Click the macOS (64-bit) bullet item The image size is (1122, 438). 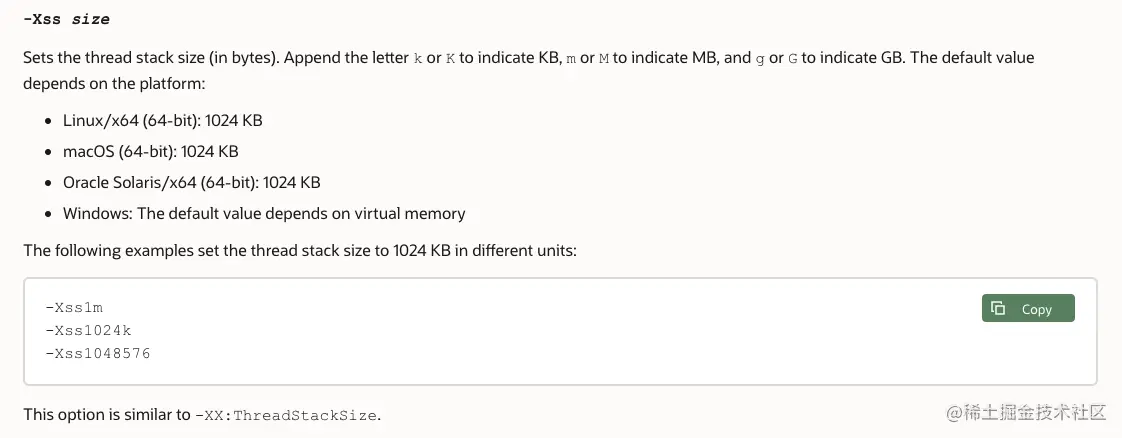click(150, 152)
